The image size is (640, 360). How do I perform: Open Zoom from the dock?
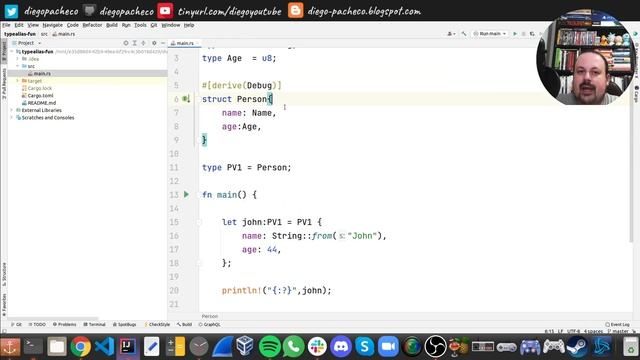pyautogui.click(x=388, y=347)
